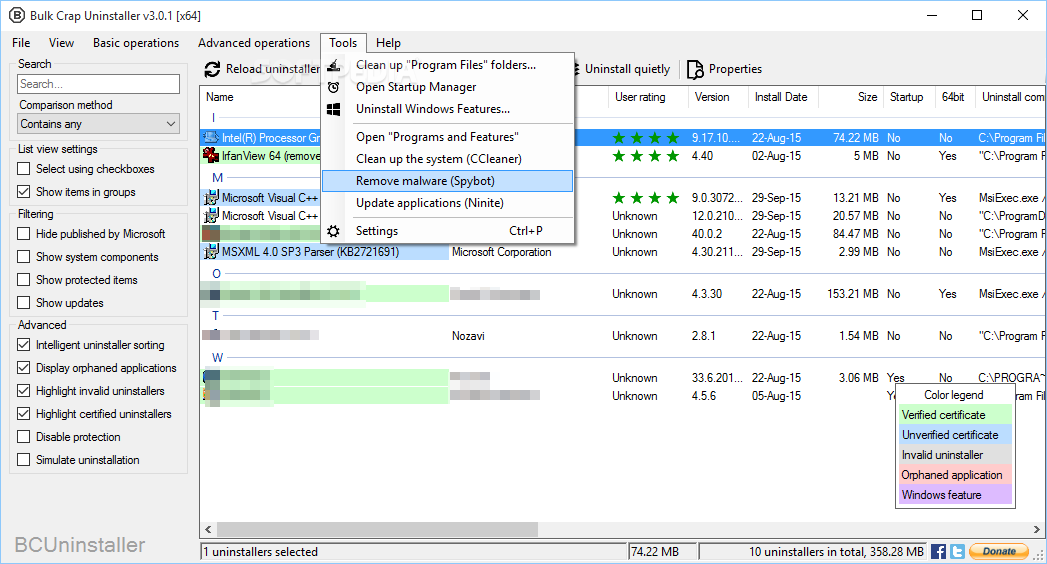
Task: Open the View menu
Action: coord(61,43)
